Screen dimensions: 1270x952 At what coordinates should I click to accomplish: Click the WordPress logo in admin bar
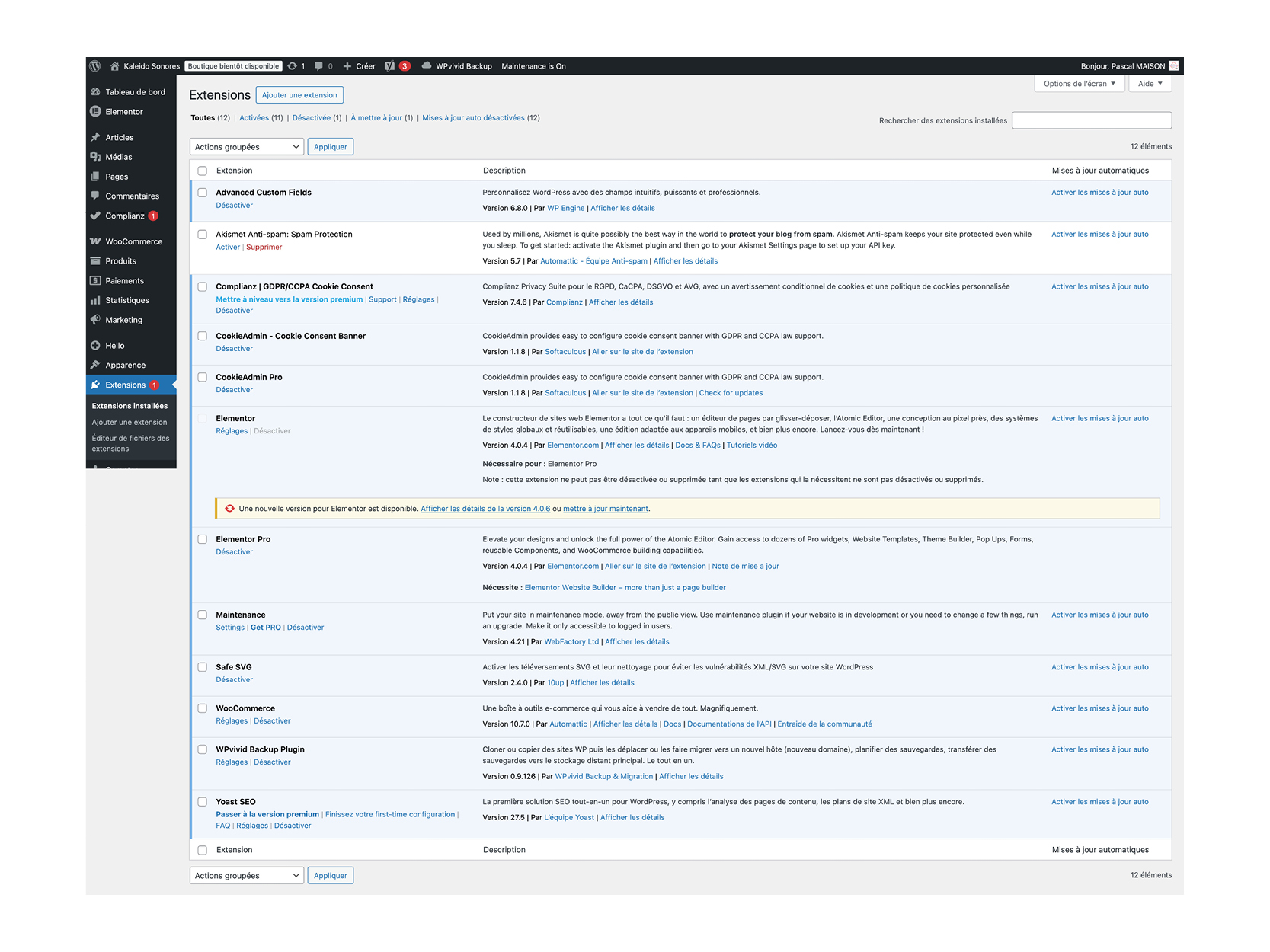pyautogui.click(x=95, y=66)
